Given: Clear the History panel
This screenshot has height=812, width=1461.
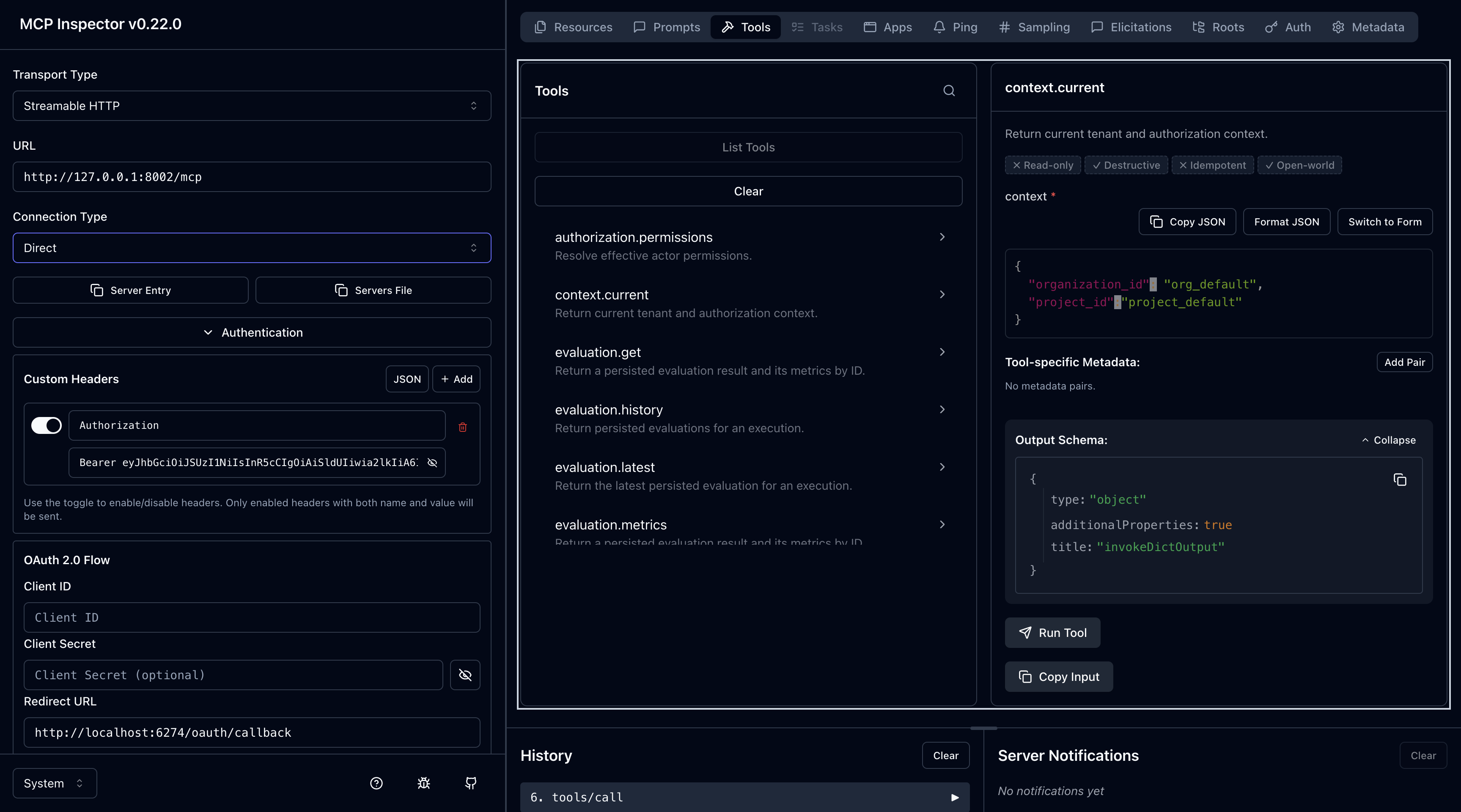Looking at the screenshot, I should click(946, 755).
